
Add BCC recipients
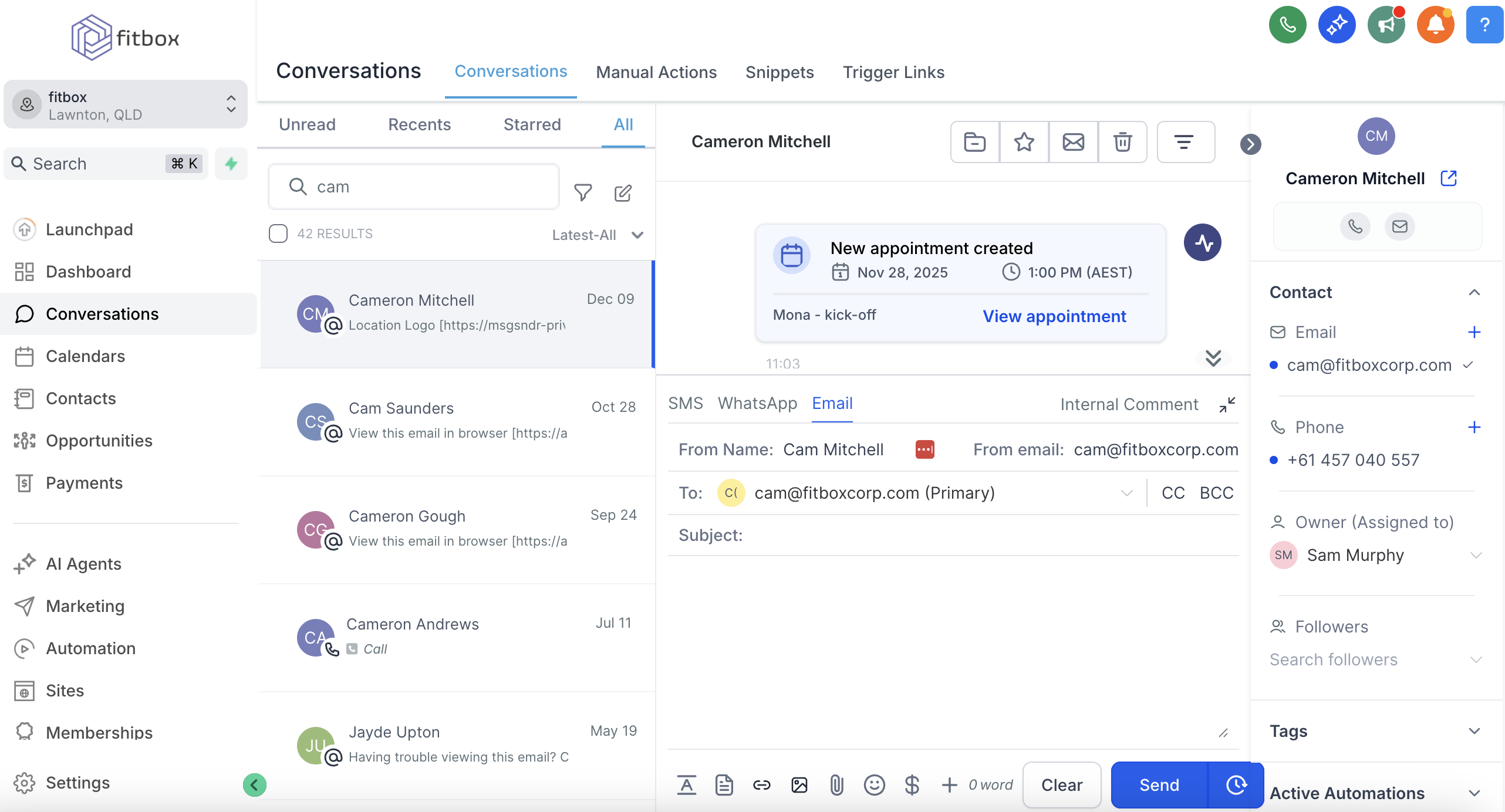tap(1216, 493)
